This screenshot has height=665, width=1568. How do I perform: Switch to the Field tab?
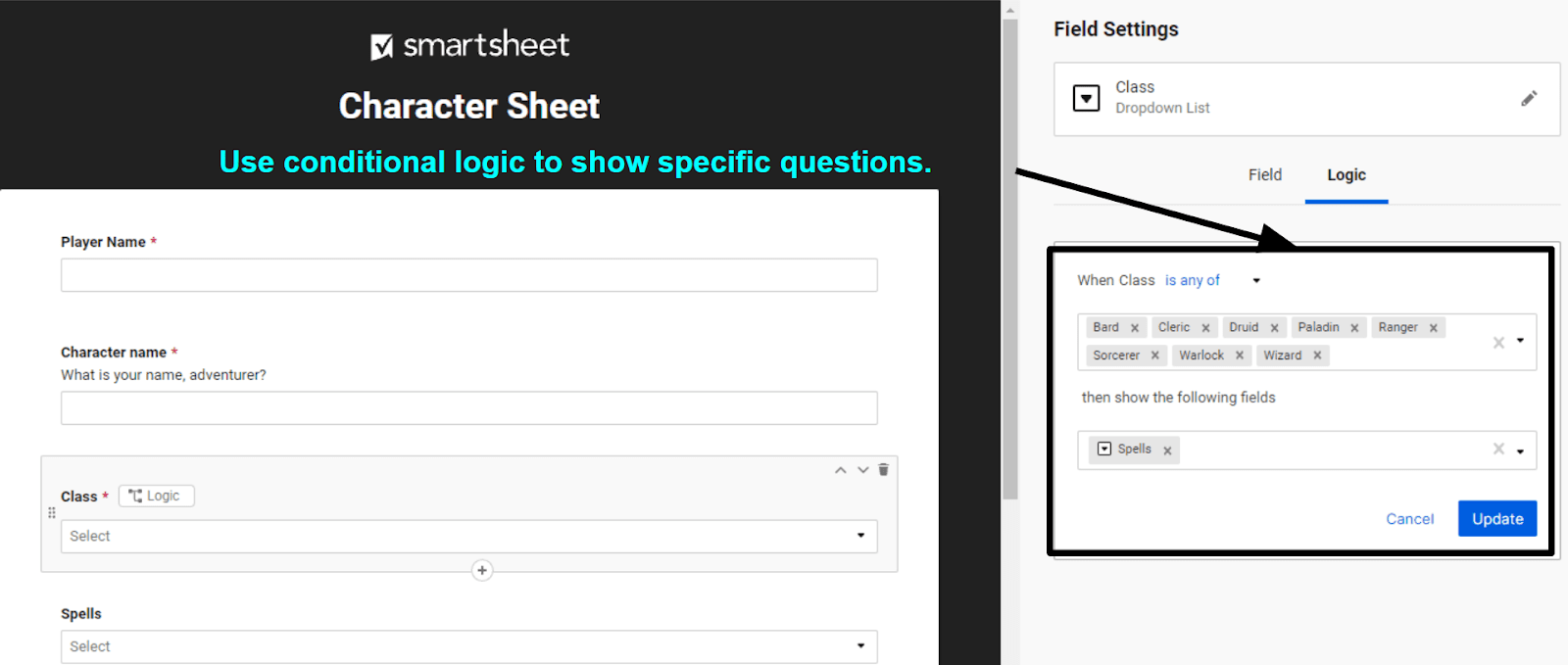click(1264, 174)
